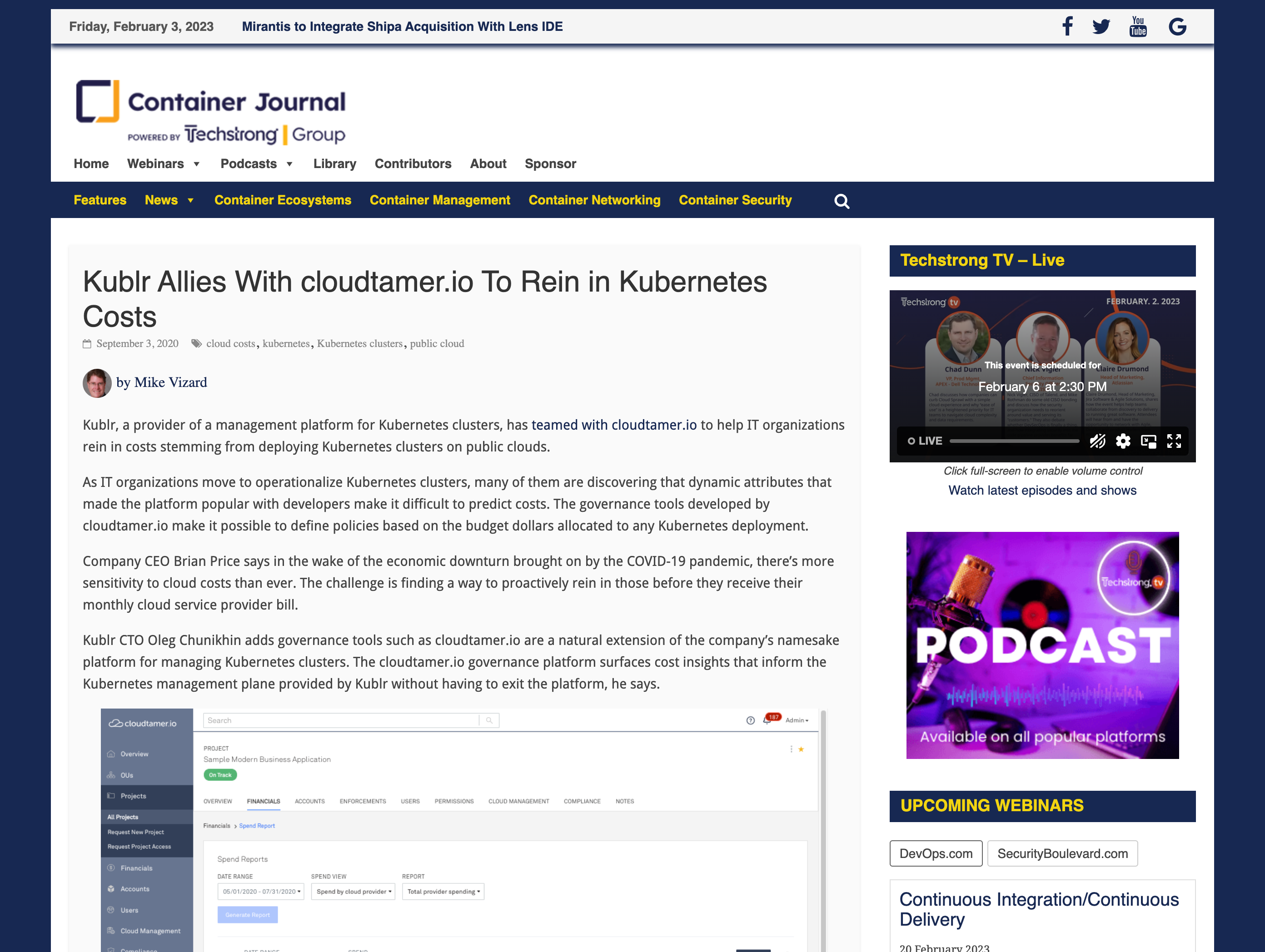Click the Techstrong Podcast banner
The image size is (1265, 952).
click(1042, 645)
